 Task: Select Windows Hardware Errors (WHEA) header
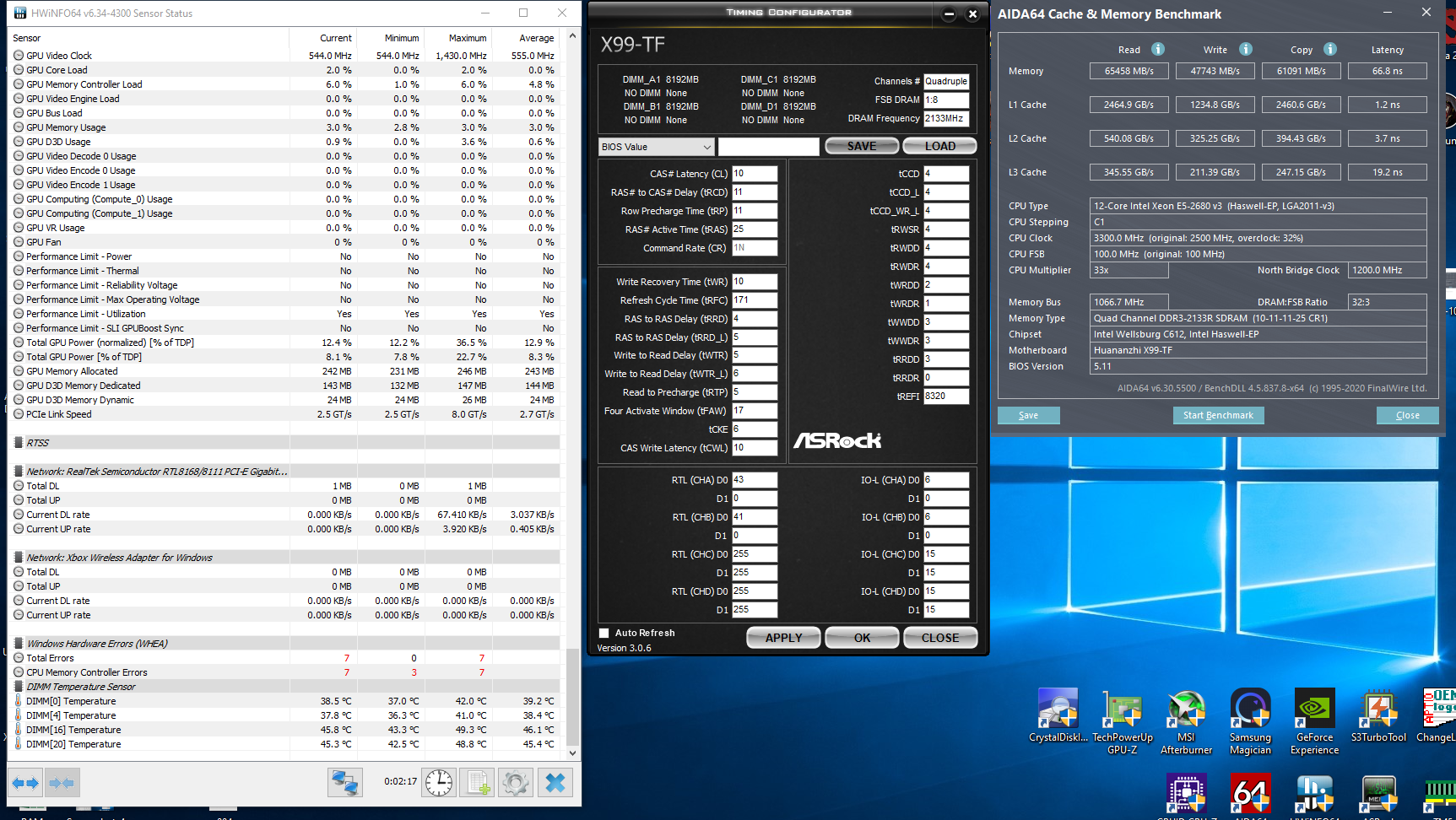(x=284, y=644)
